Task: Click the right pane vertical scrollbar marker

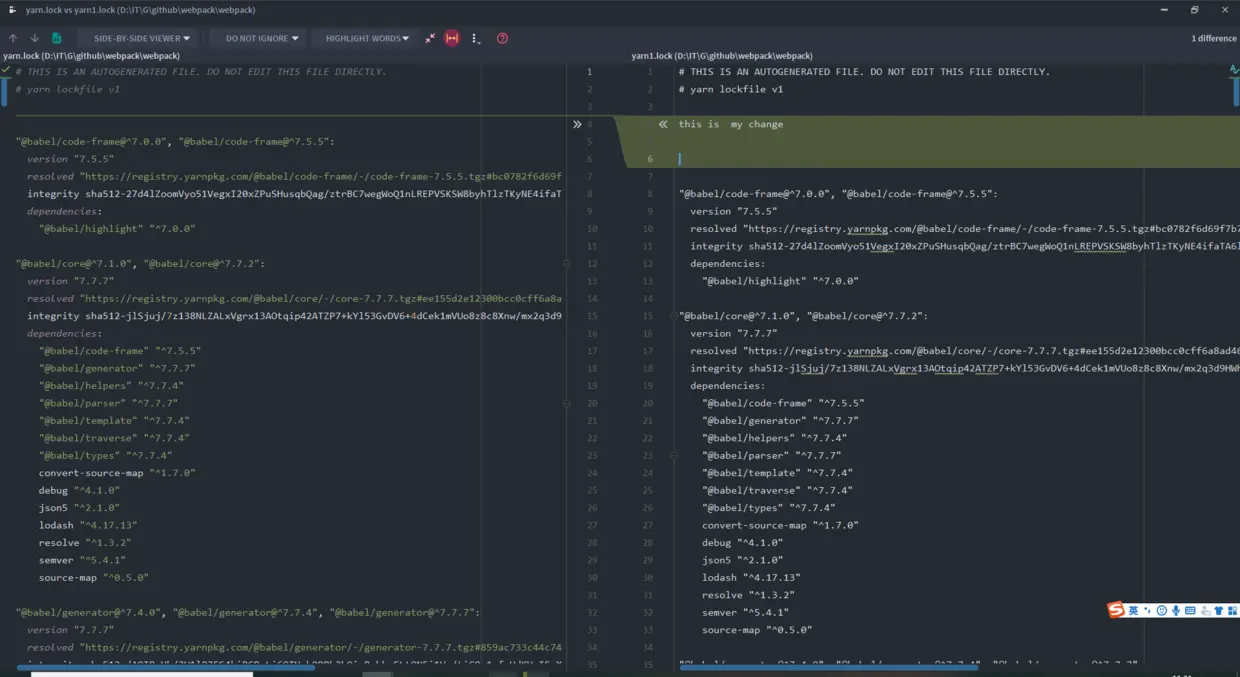Action: (x=1236, y=93)
